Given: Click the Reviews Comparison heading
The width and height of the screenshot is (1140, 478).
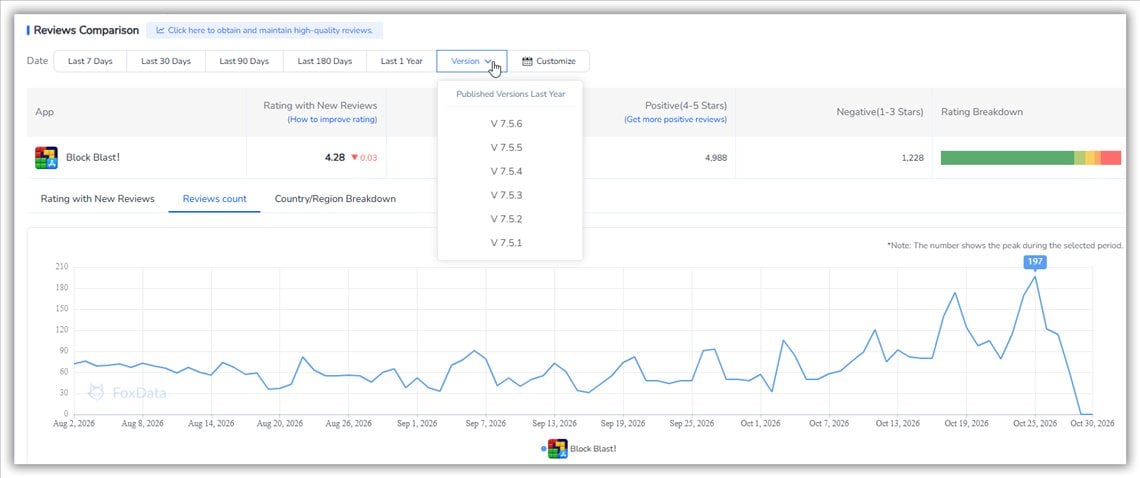Looking at the screenshot, I should [x=86, y=31].
